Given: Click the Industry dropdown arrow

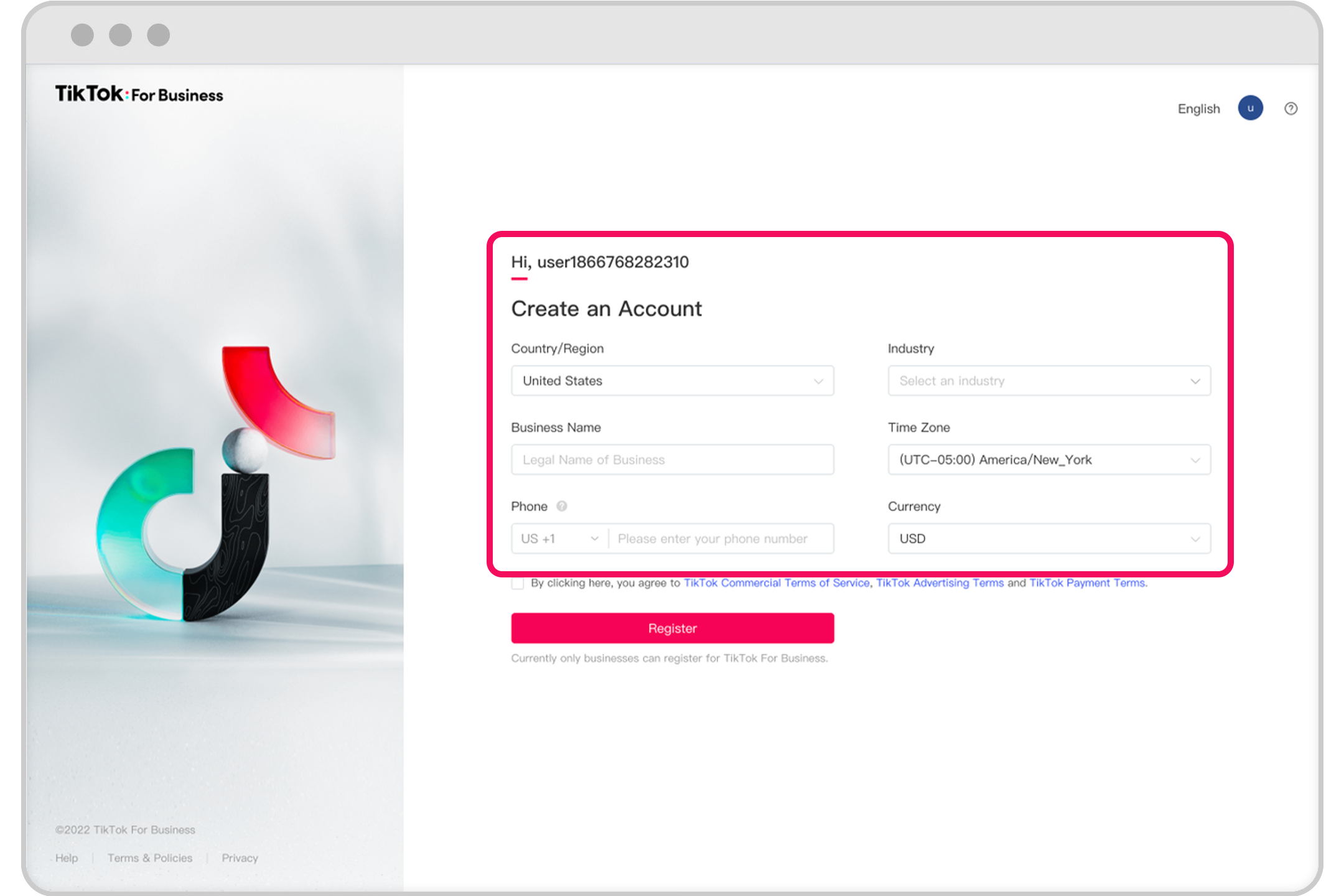Looking at the screenshot, I should click(x=1197, y=381).
